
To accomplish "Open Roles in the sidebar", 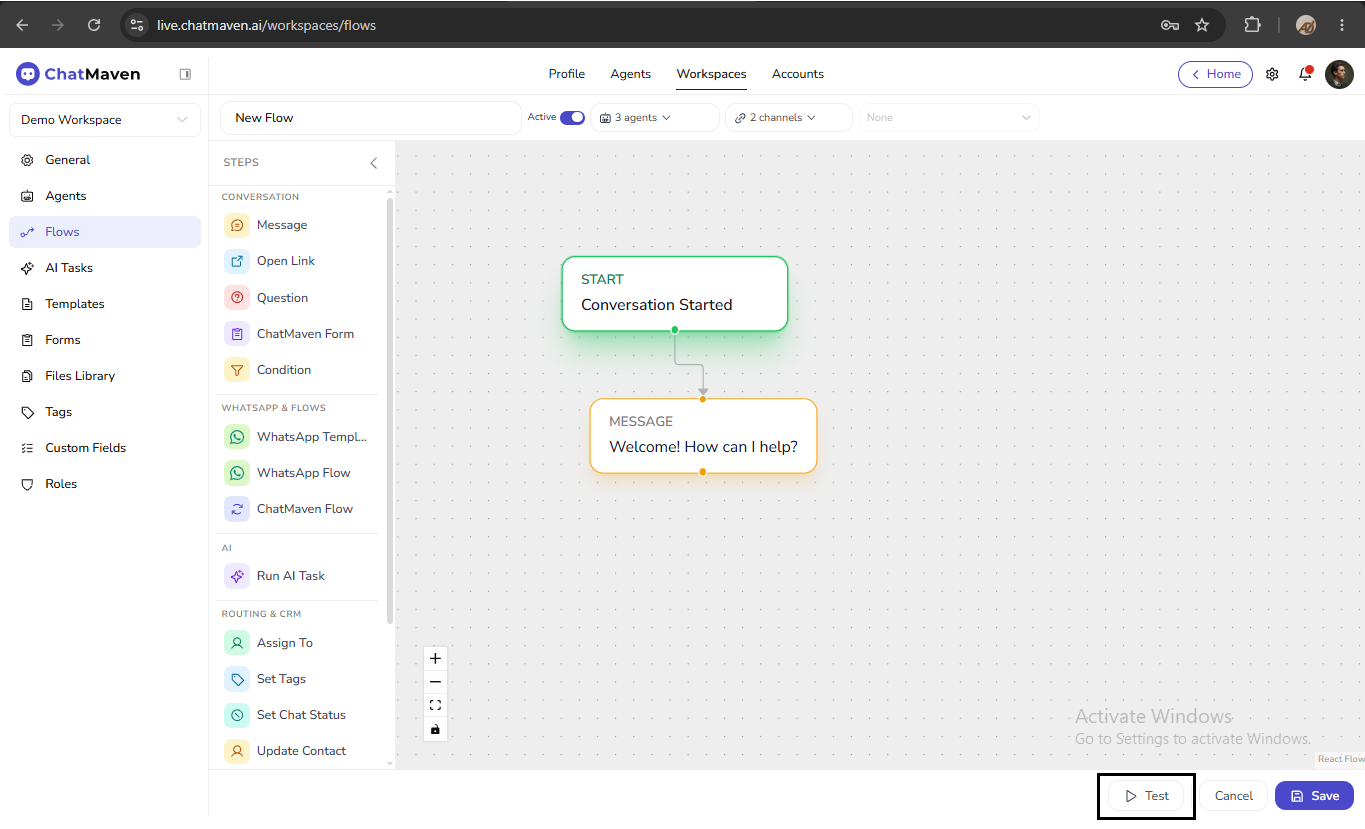I will click(x=105, y=484).
